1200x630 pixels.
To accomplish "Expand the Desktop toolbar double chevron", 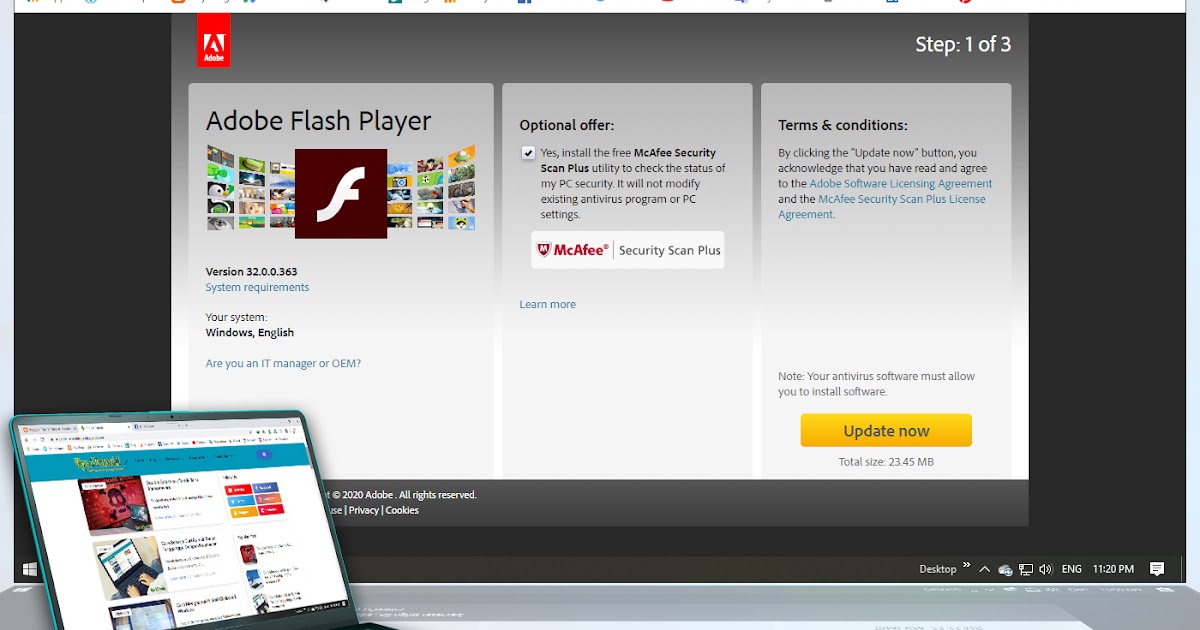I will coord(967,566).
